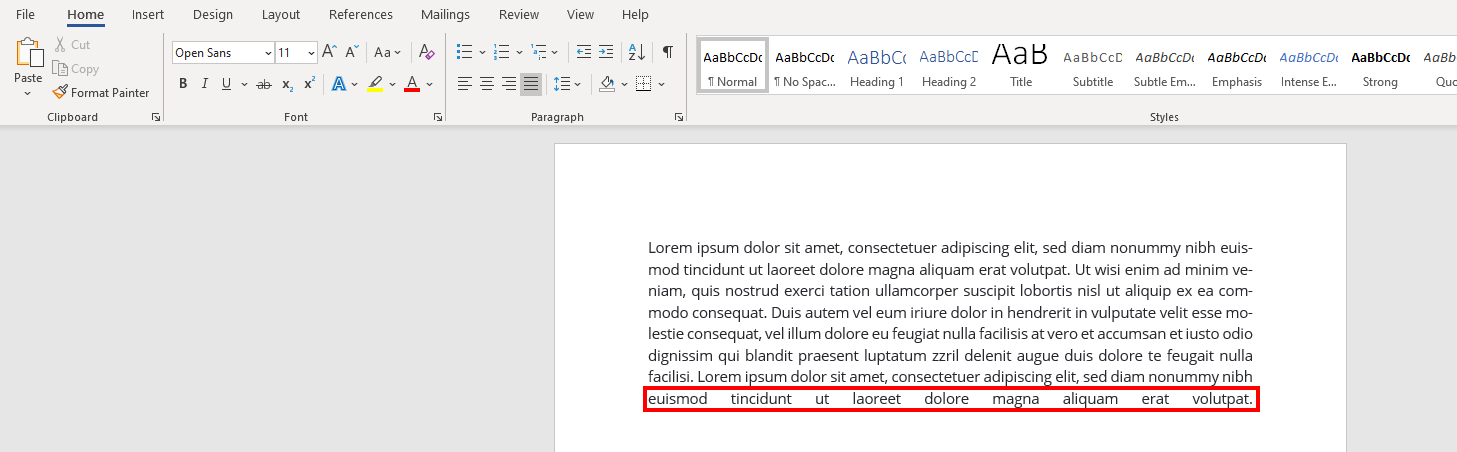Center align the paragraph
Image resolution: width=1457 pixels, height=452 pixels.
[487, 84]
